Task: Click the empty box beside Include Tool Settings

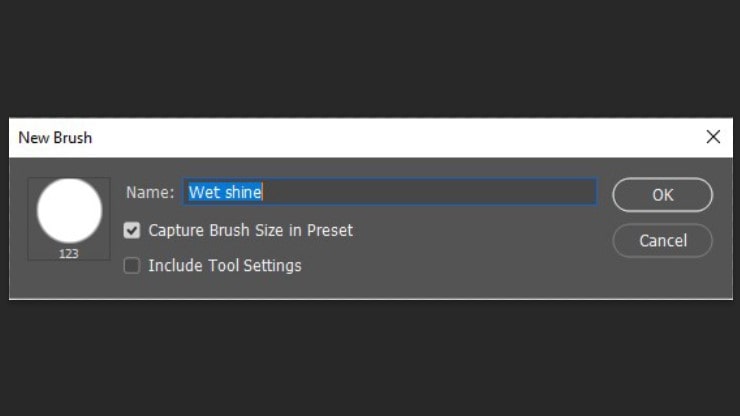Action: (x=132, y=266)
